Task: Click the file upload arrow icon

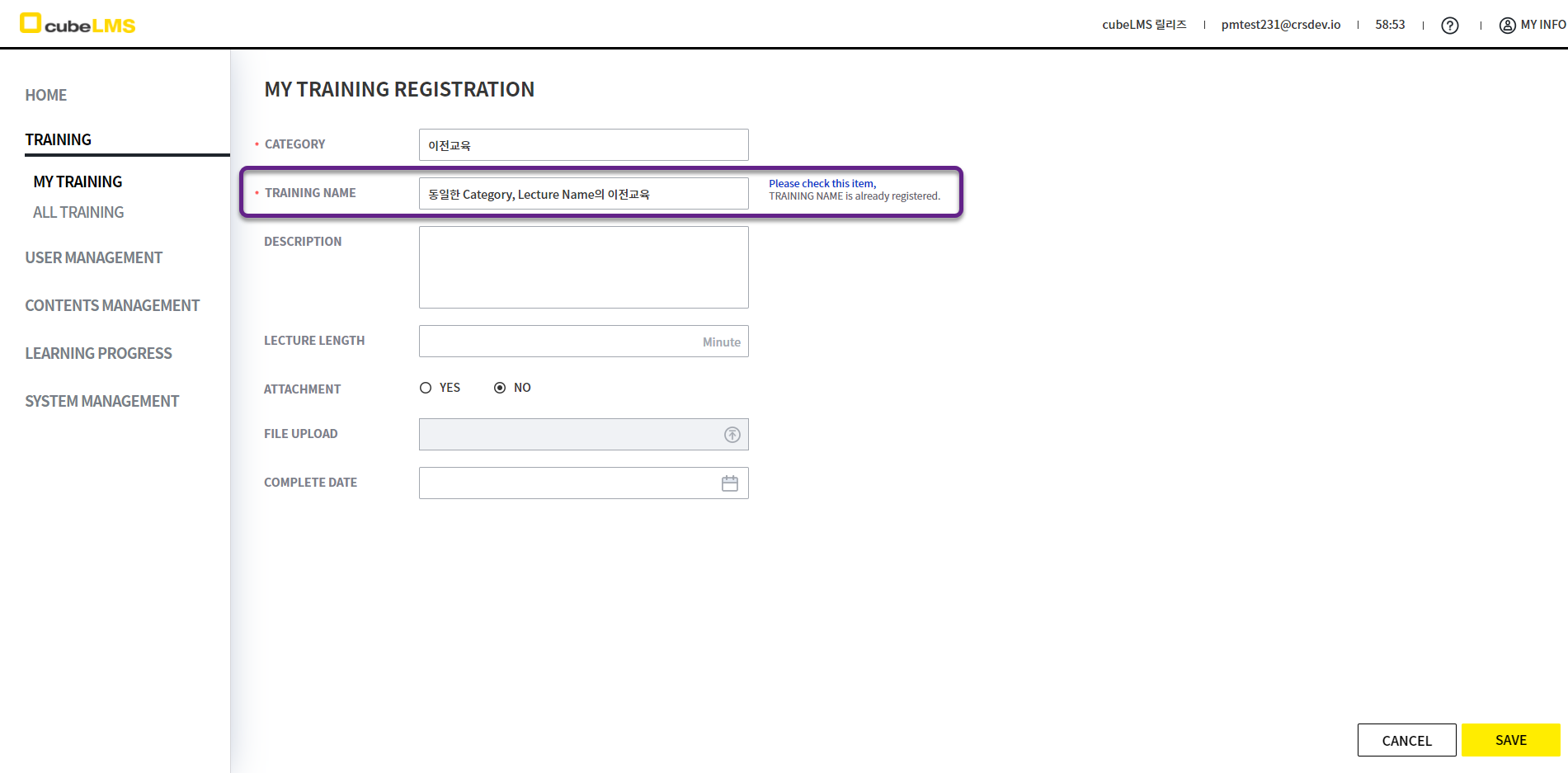Action: coord(732,435)
